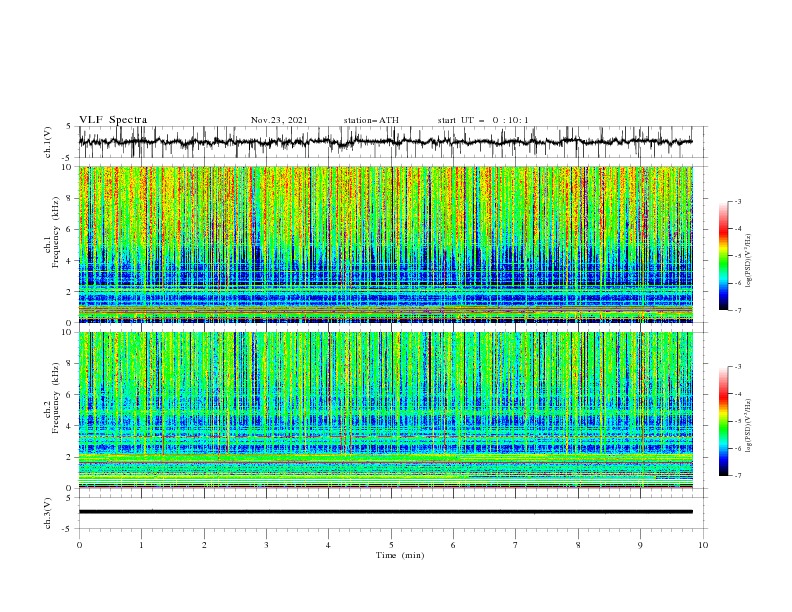
Task: Click the "Time (min)" axis title
Action: click(x=400, y=555)
